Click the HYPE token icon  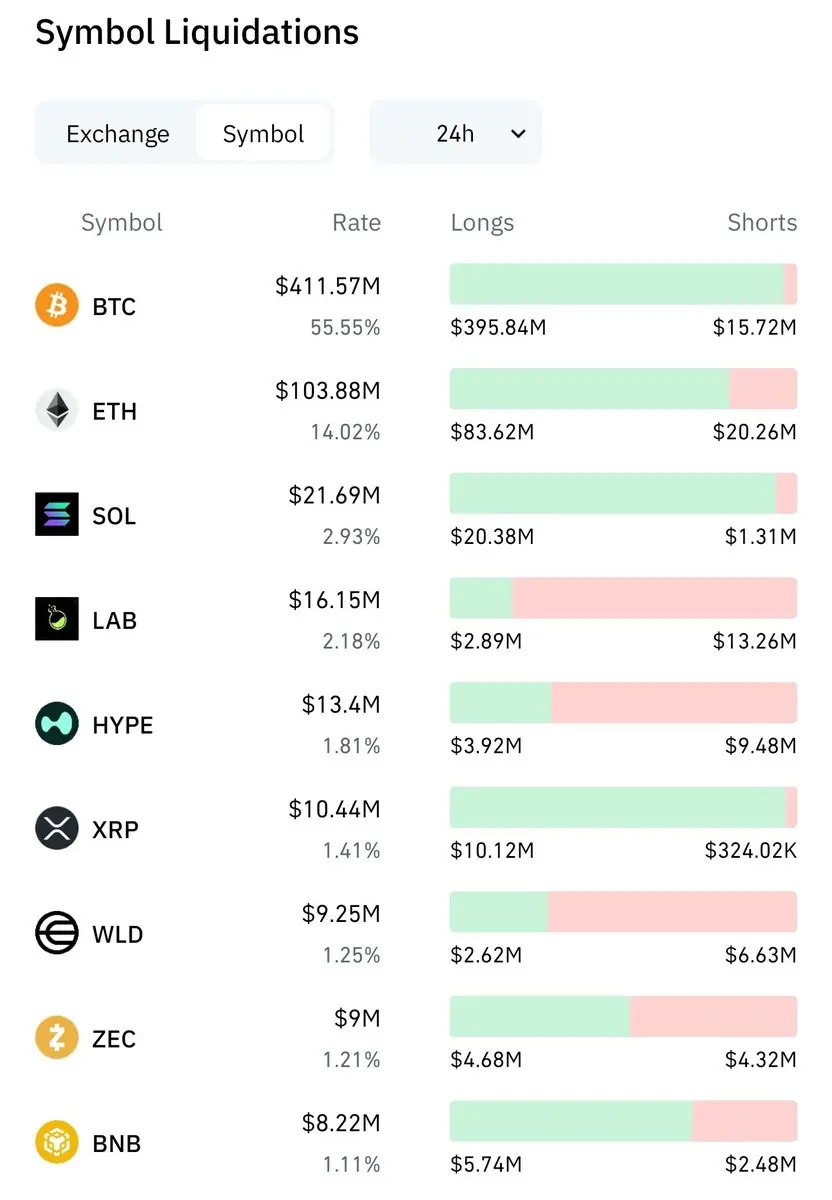click(56, 724)
